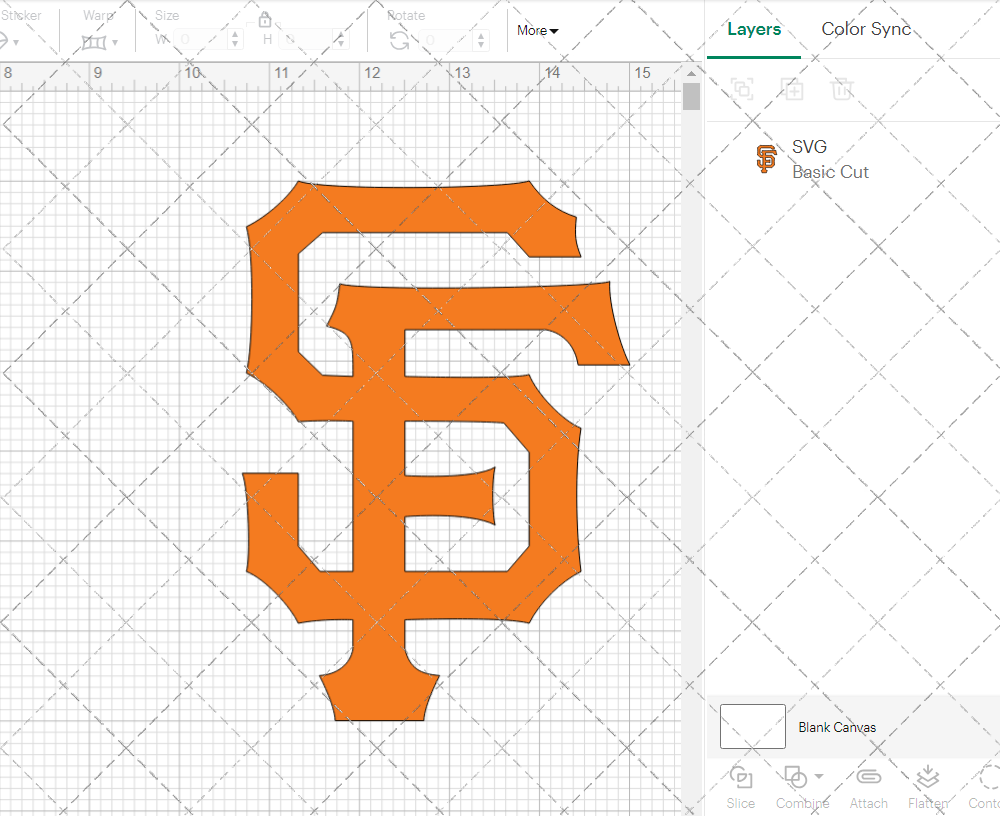Click the Duplicate layer icon
The width and height of the screenshot is (1000, 816).
(x=792, y=89)
